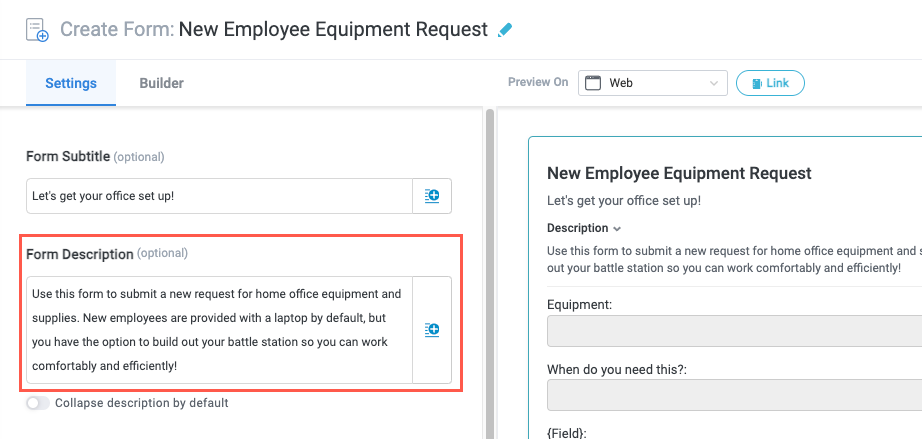
Task: Collapse the Description section in the preview
Action: (617, 228)
